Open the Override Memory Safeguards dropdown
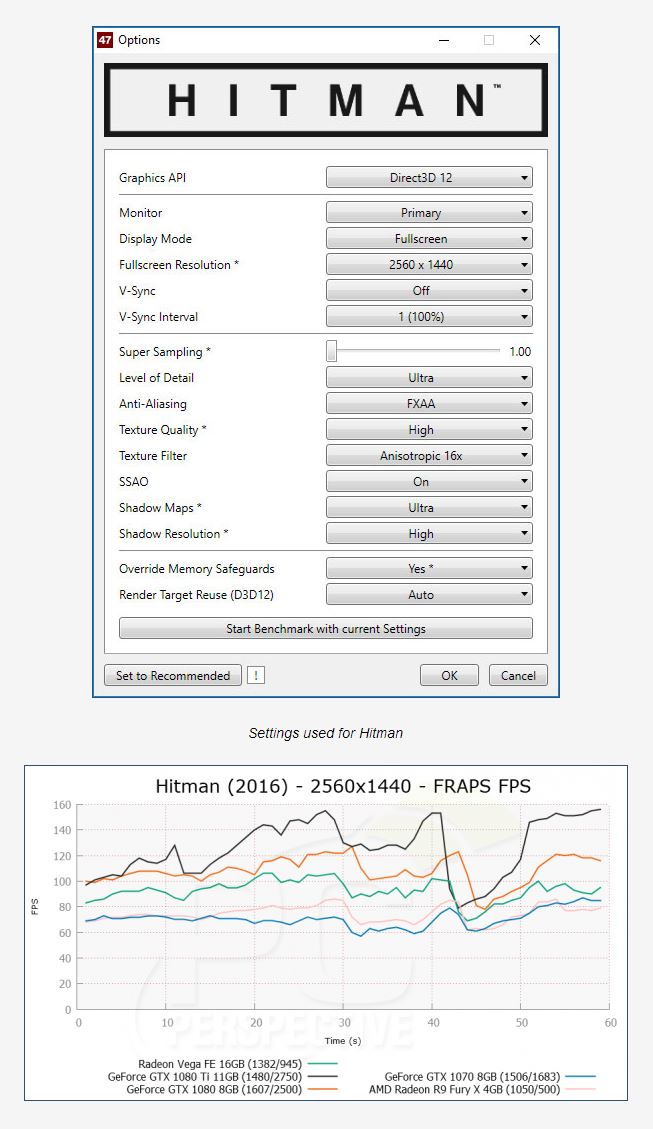The height and width of the screenshot is (1129, 653). (429, 568)
